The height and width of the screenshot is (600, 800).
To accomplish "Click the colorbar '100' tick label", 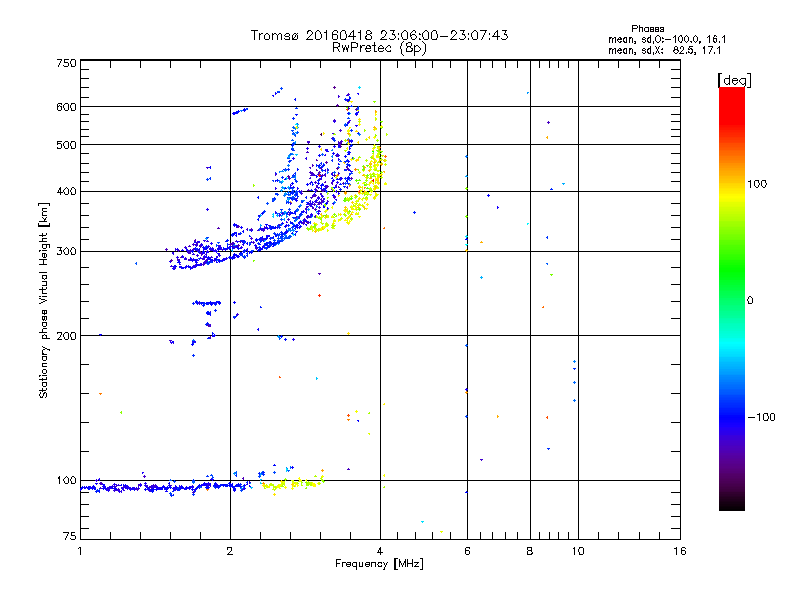I will tap(757, 184).
